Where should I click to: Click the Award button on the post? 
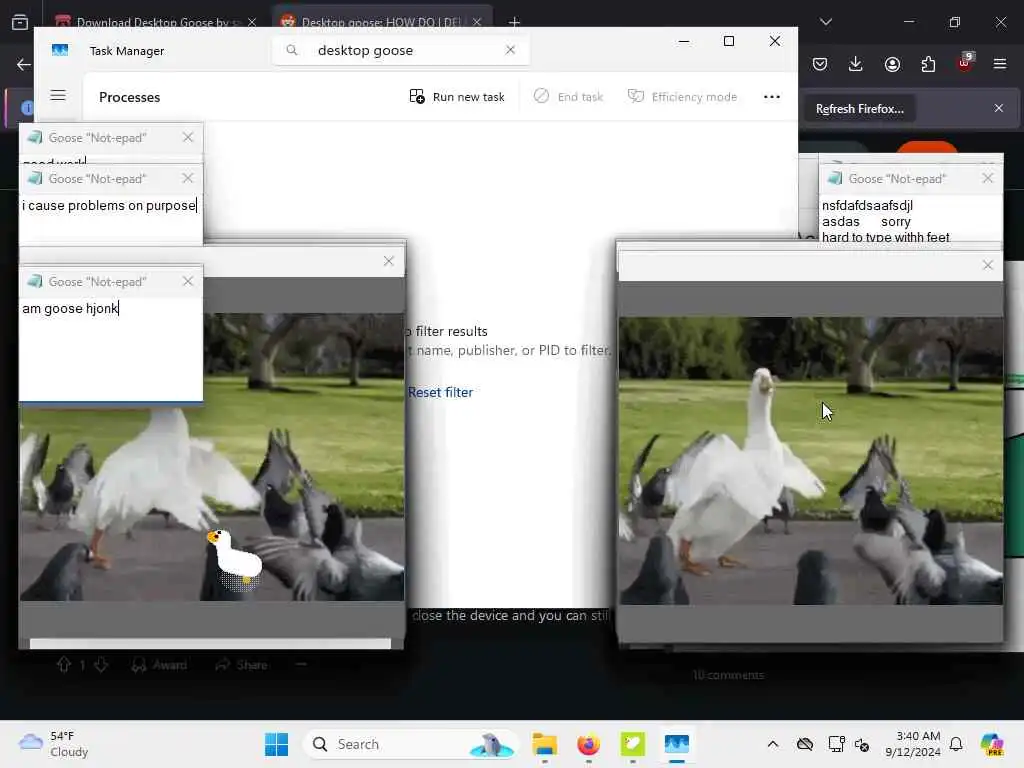pyautogui.click(x=159, y=665)
